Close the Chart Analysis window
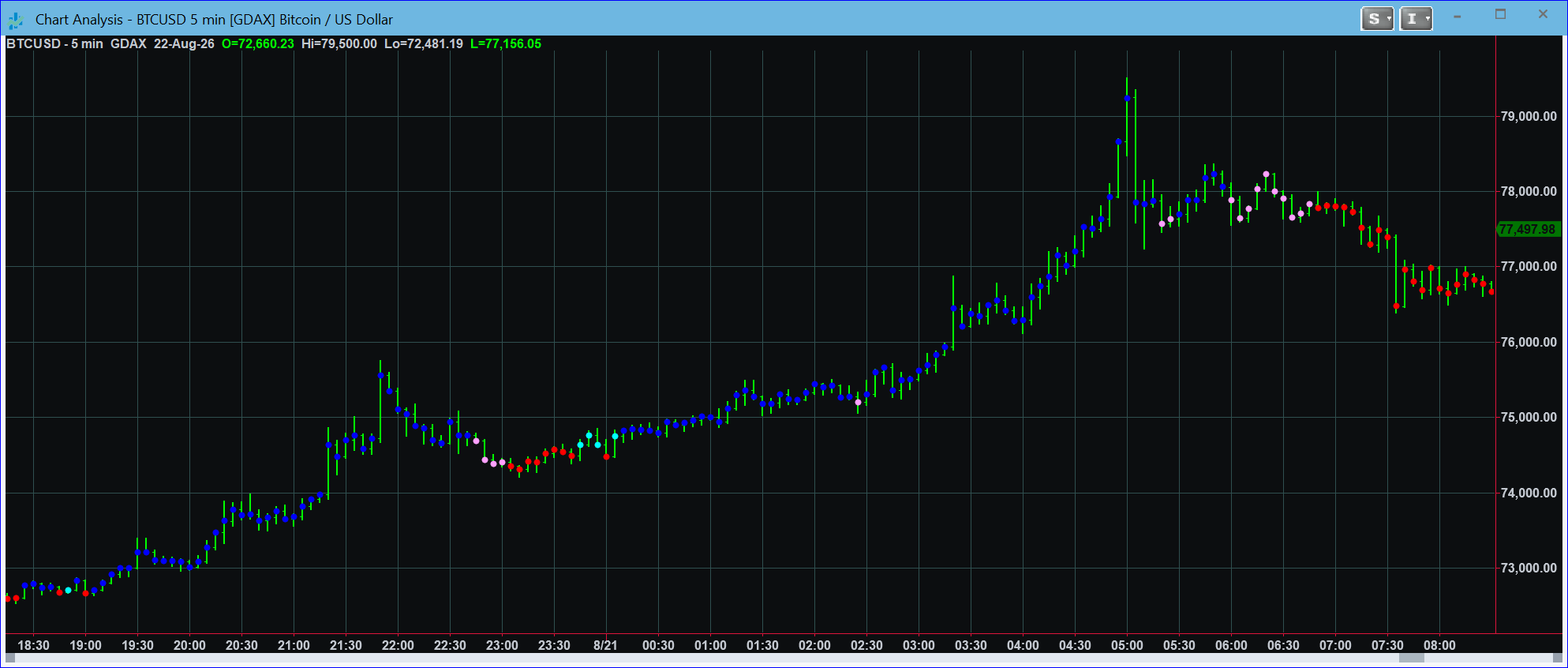Image resolution: width=1568 pixels, height=668 pixels. tap(1544, 15)
